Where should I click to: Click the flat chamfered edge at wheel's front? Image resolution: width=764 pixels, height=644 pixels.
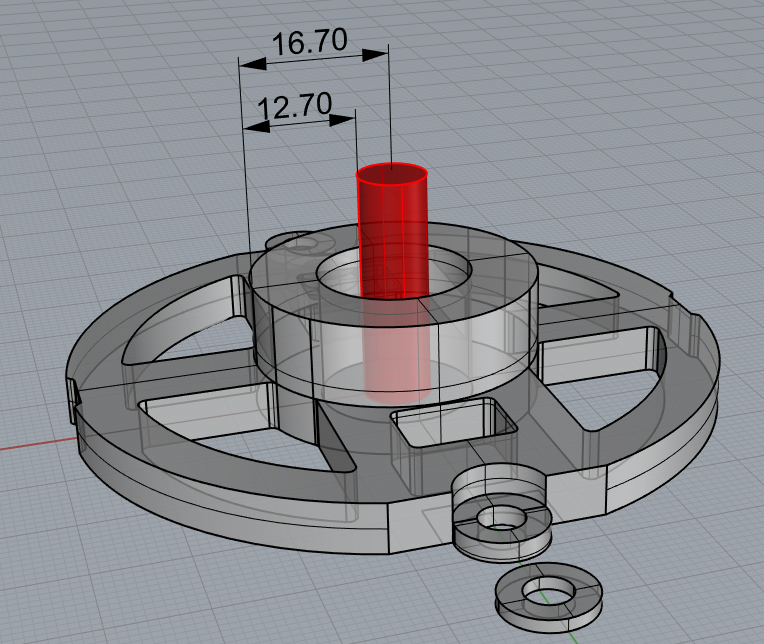(x=421, y=529)
